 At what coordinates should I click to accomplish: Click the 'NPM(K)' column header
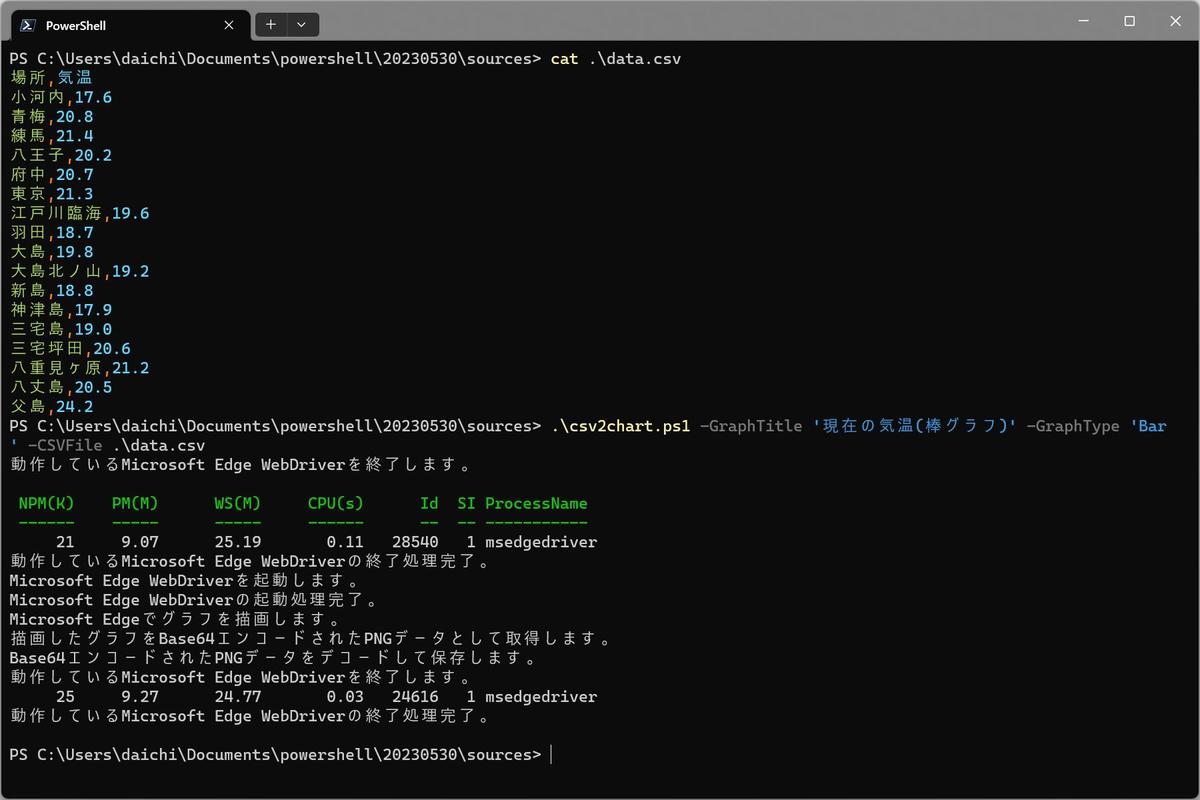click(x=46, y=503)
